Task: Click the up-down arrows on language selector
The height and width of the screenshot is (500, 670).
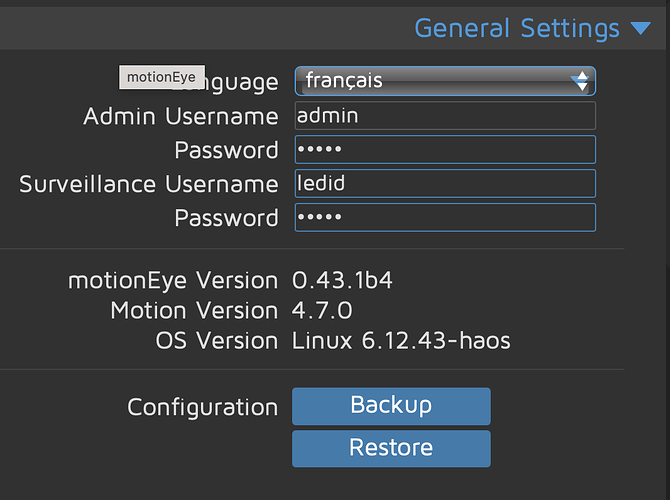Action: pyautogui.click(x=581, y=81)
